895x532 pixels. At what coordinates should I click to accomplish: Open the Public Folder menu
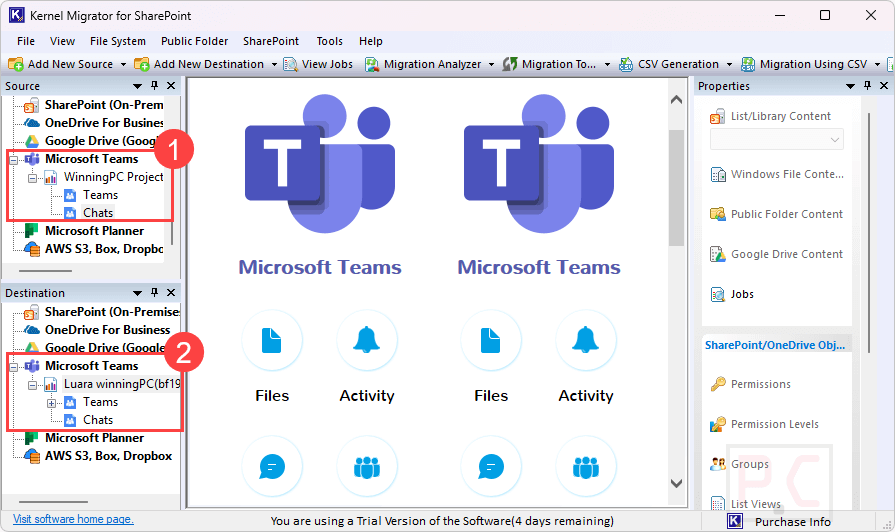194,41
